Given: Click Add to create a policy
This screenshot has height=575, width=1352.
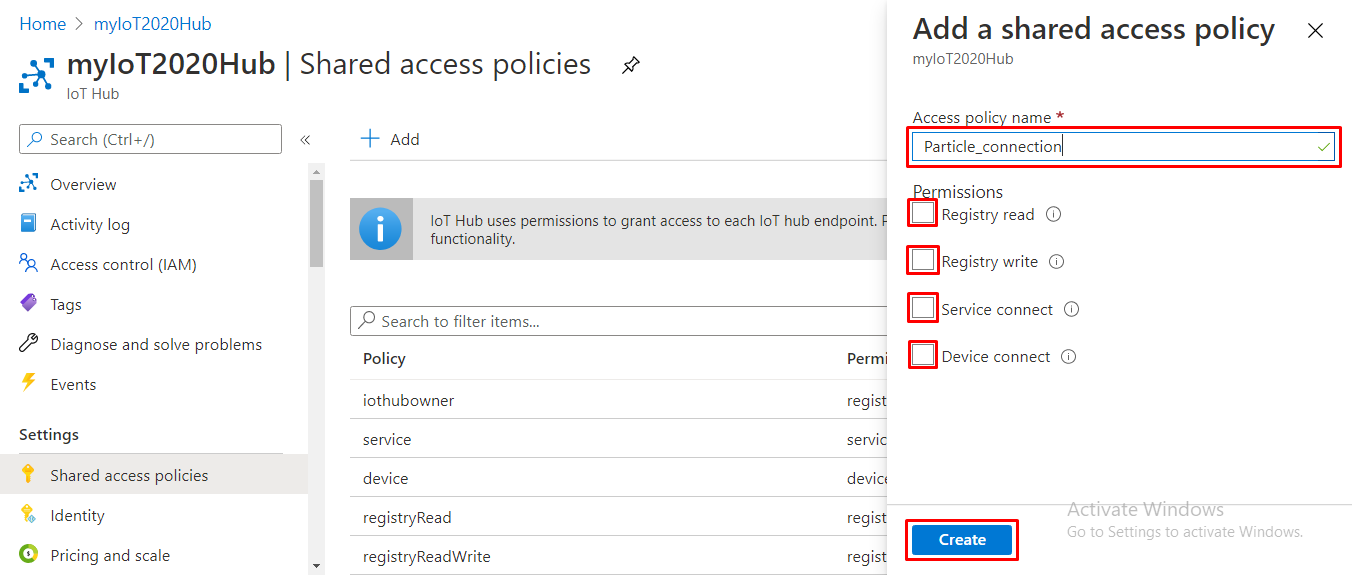Looking at the screenshot, I should tap(390, 139).
